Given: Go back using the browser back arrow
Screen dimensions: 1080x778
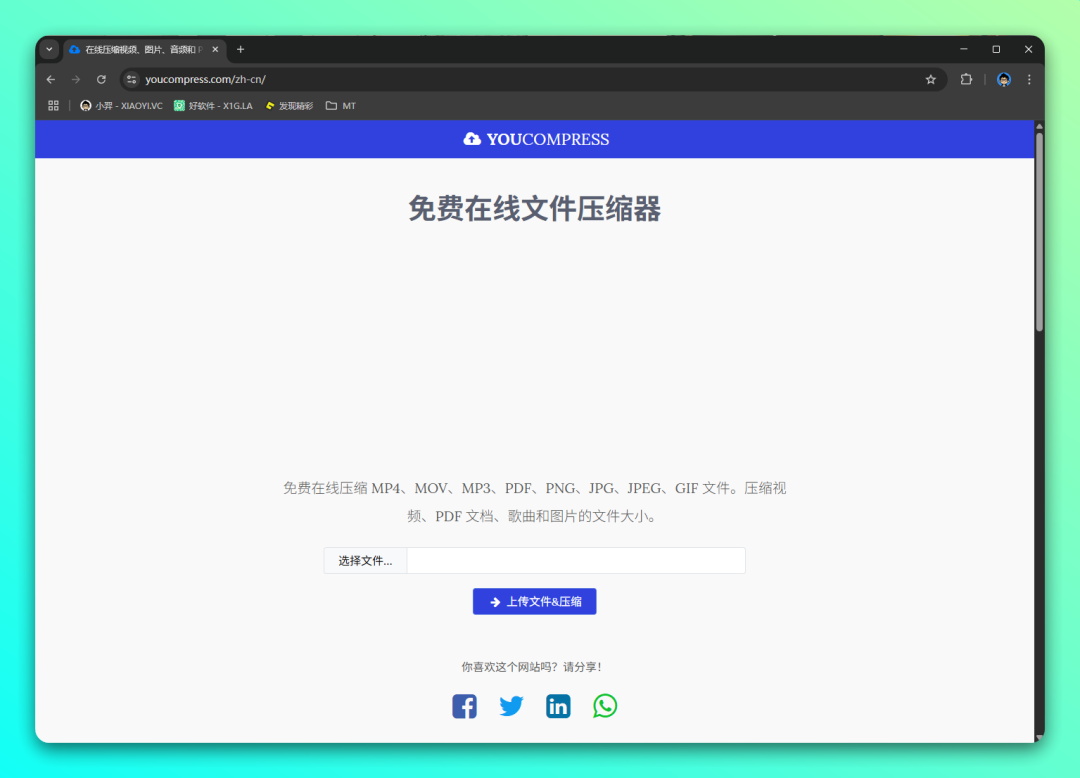Looking at the screenshot, I should point(51,79).
